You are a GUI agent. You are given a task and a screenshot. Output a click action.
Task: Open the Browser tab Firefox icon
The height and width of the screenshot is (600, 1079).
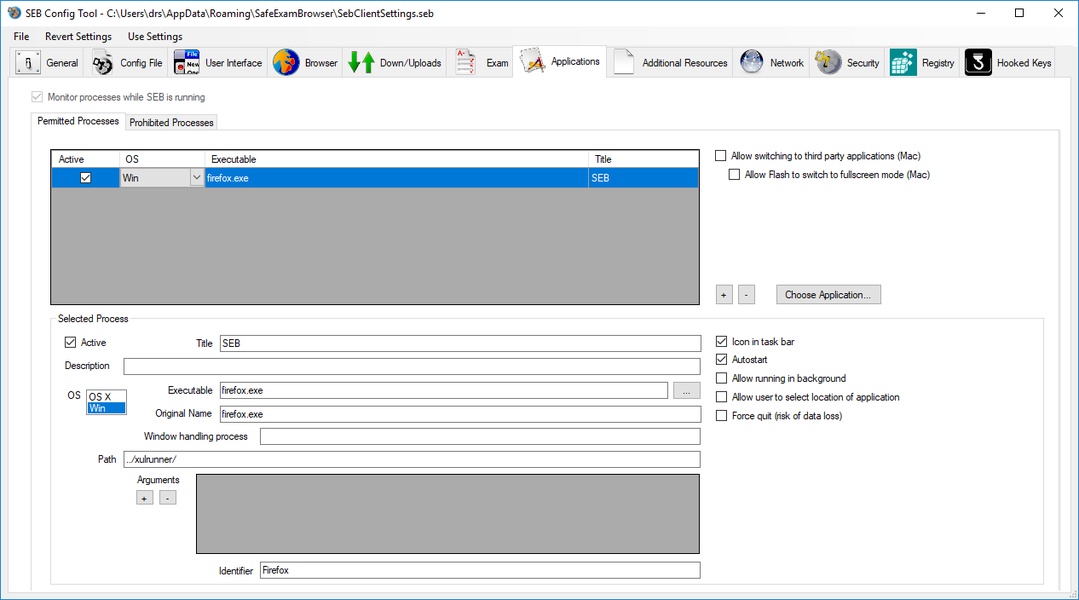click(286, 63)
